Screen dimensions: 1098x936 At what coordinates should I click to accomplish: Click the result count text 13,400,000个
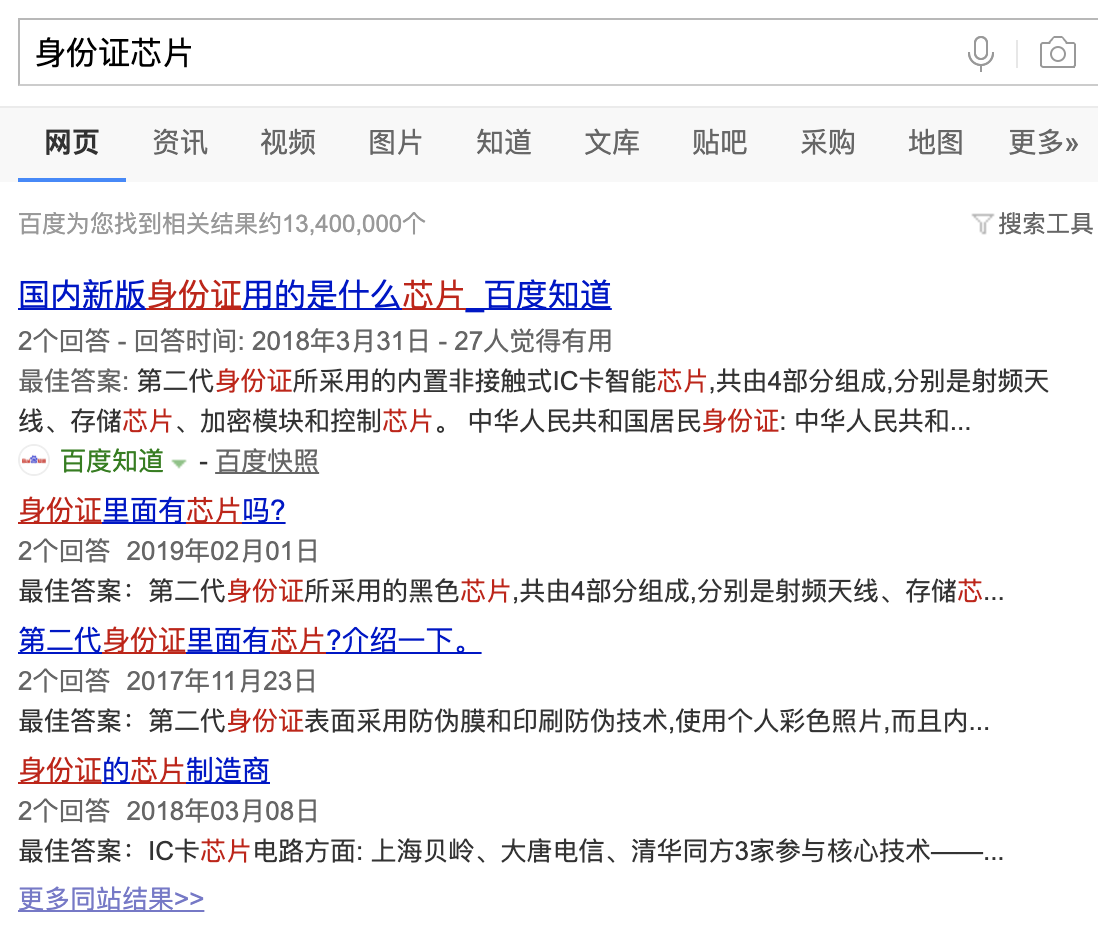coord(354,224)
